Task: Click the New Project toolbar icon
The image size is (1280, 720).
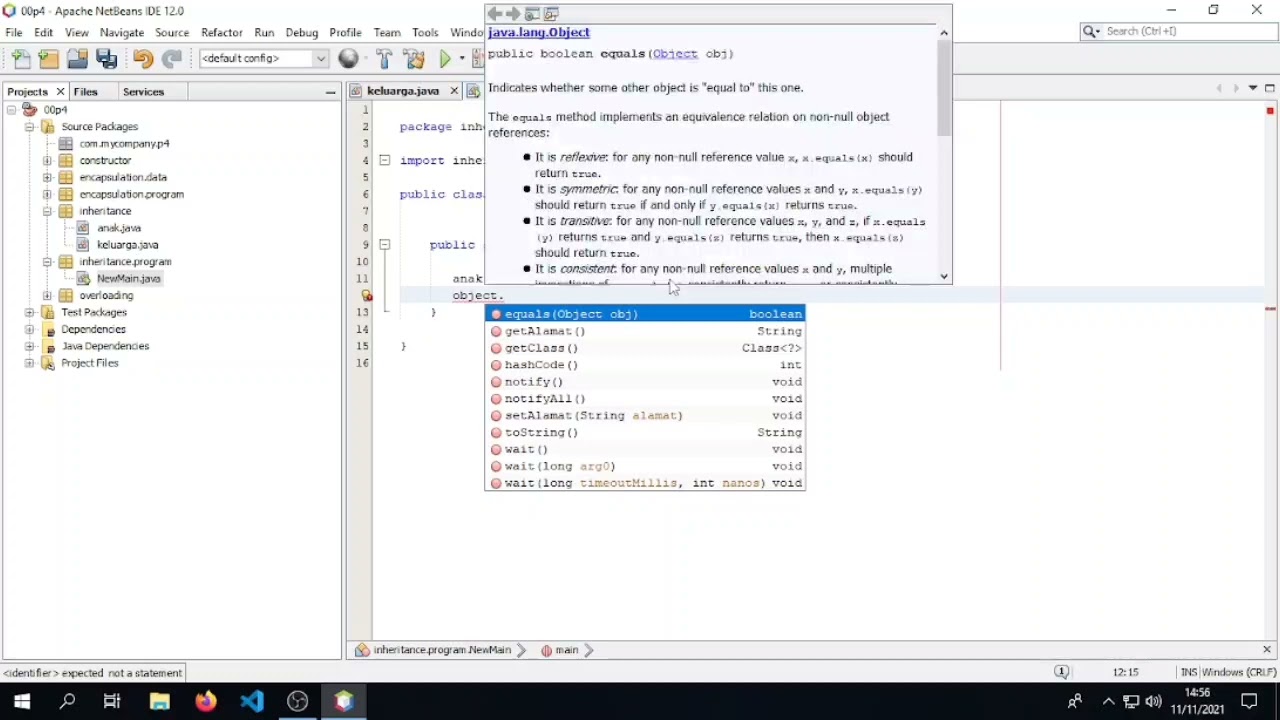Action: tap(49, 59)
